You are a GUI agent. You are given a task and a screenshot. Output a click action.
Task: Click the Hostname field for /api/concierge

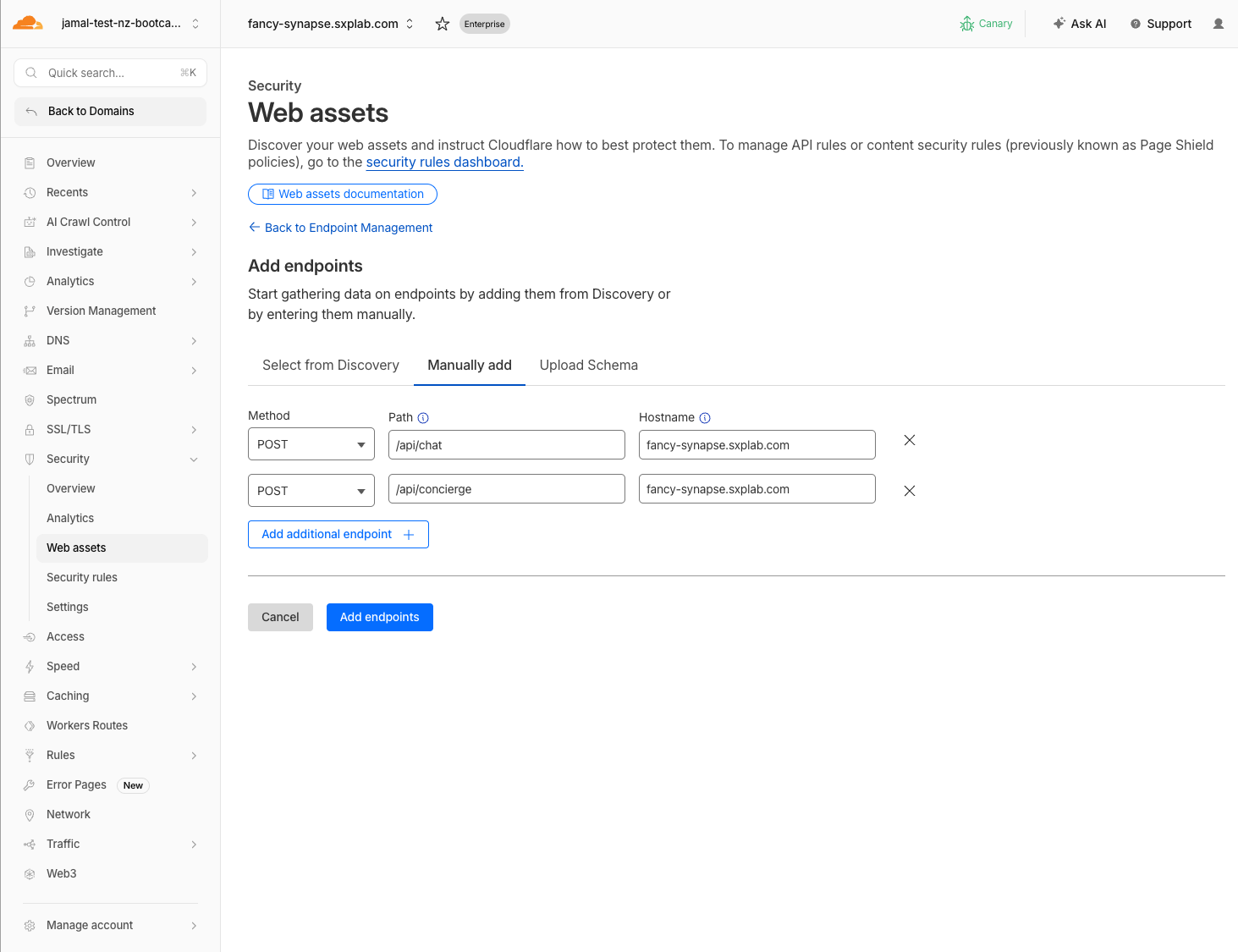[757, 489]
